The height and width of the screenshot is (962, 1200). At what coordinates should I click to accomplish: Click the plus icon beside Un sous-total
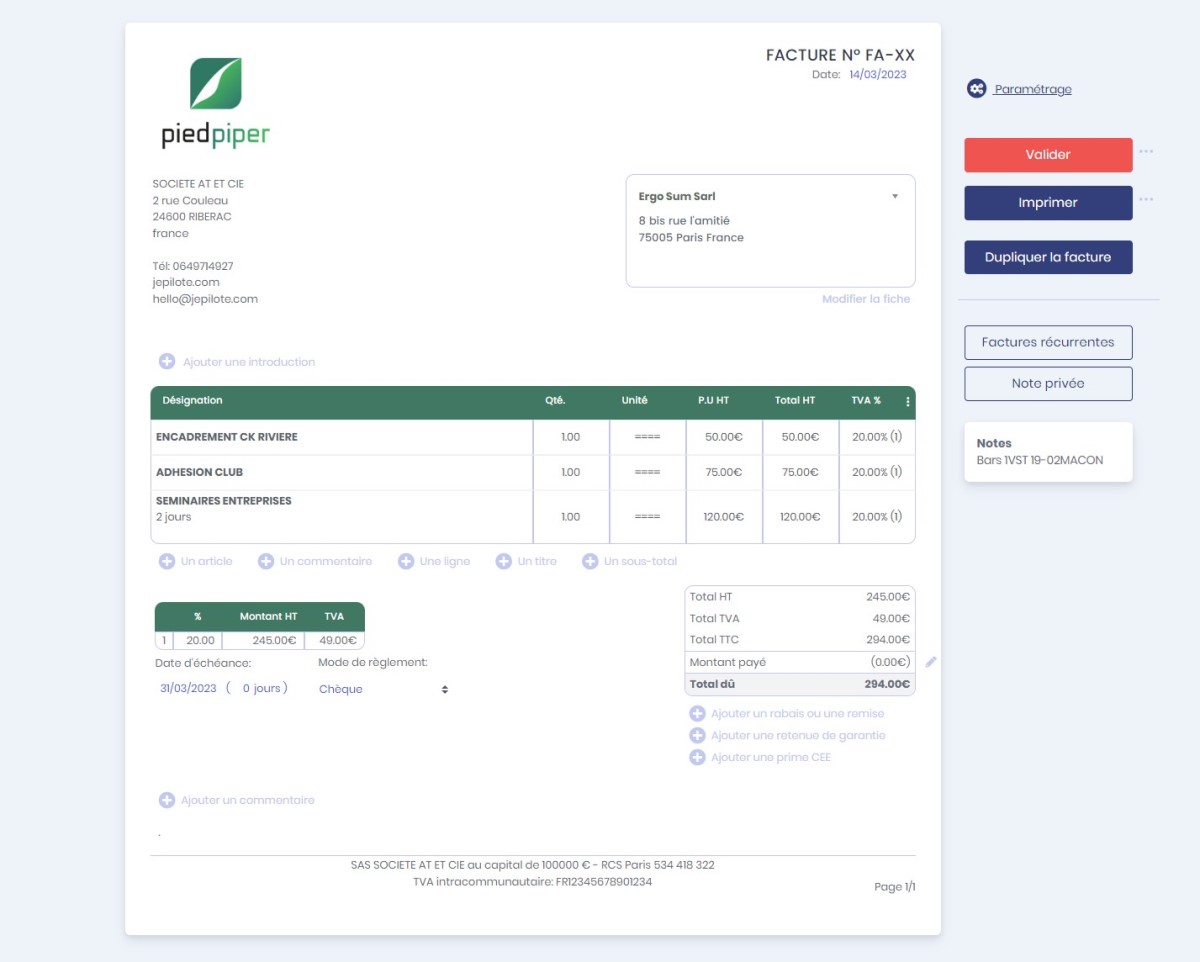[x=590, y=562]
